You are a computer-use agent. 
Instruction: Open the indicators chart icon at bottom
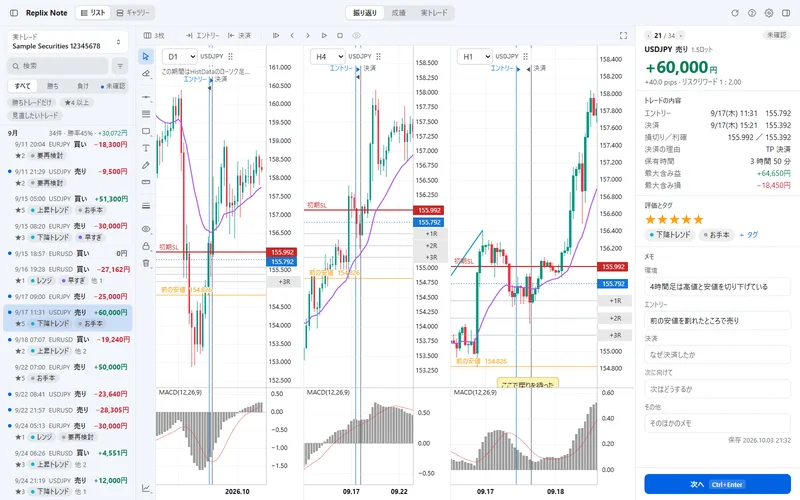[x=146, y=488]
